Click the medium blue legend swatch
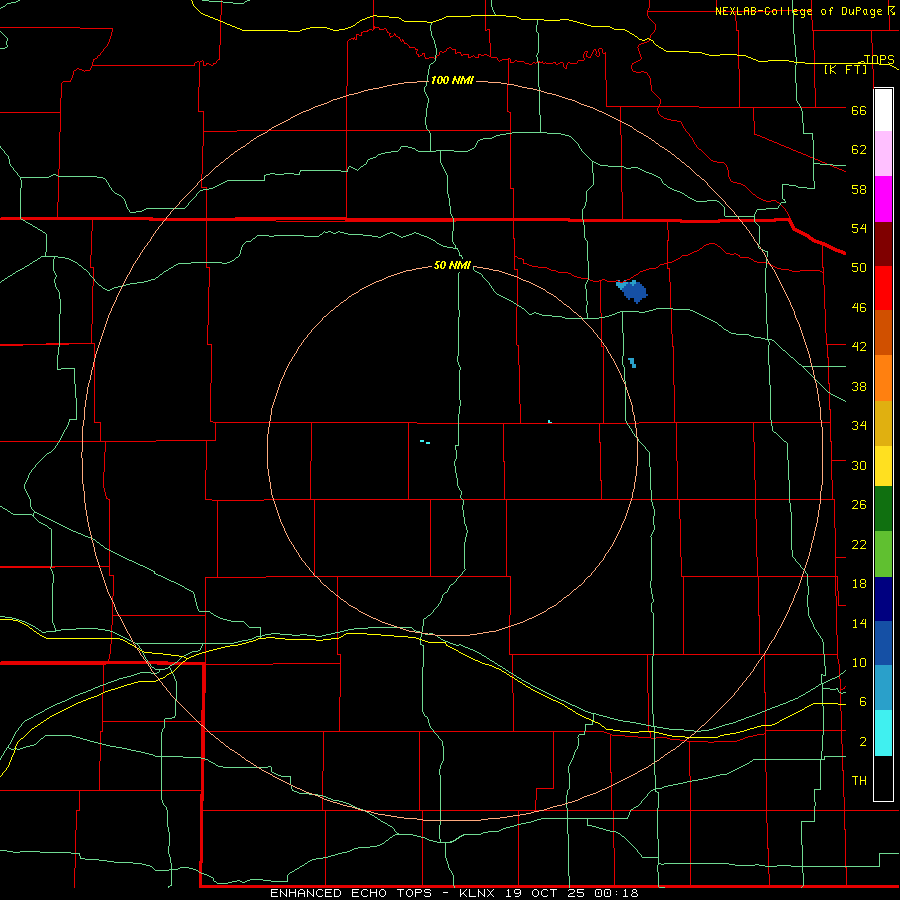Screen dimensions: 900x900 (x=883, y=643)
